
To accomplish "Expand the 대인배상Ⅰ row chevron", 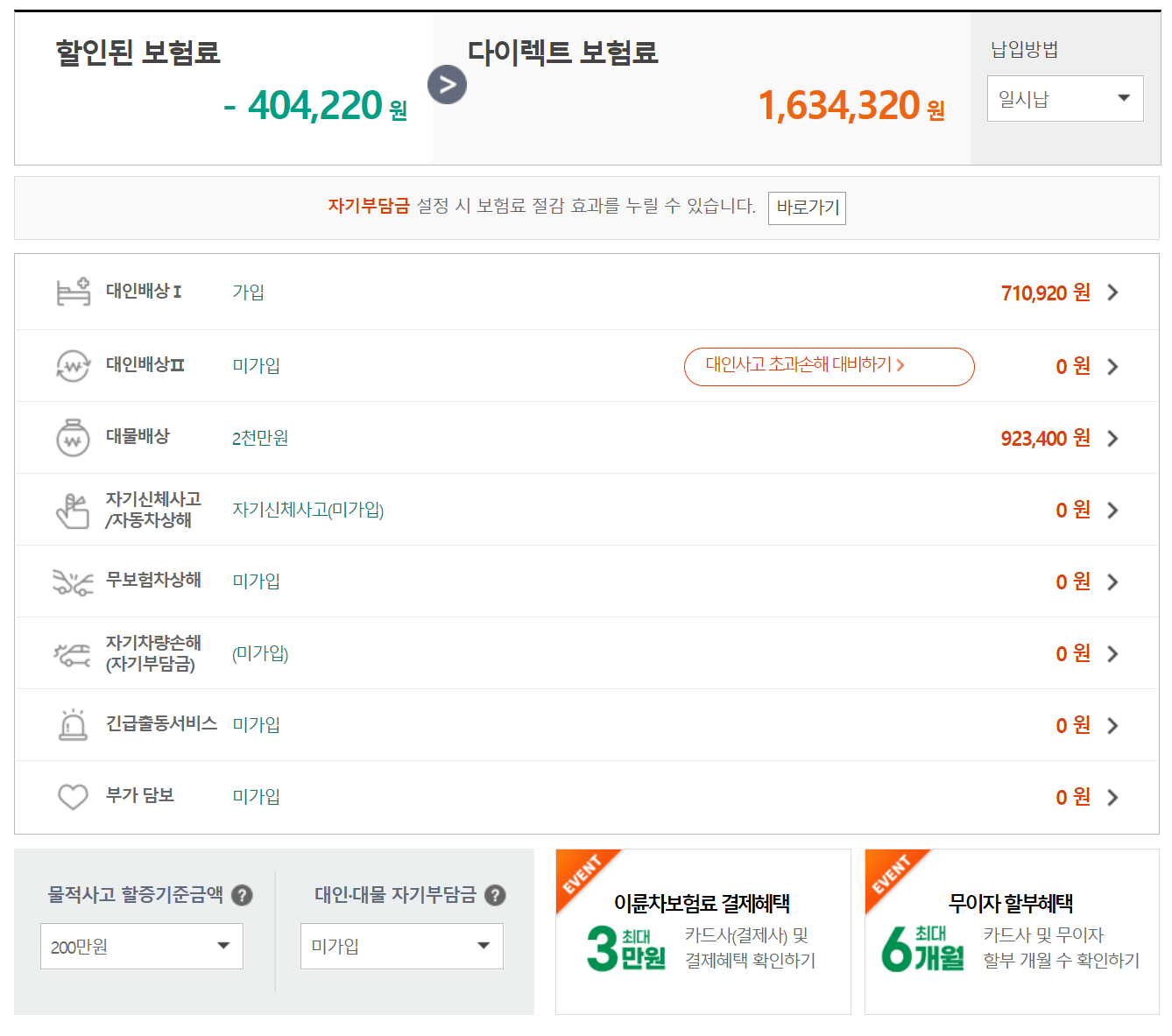I will coord(1113,292).
